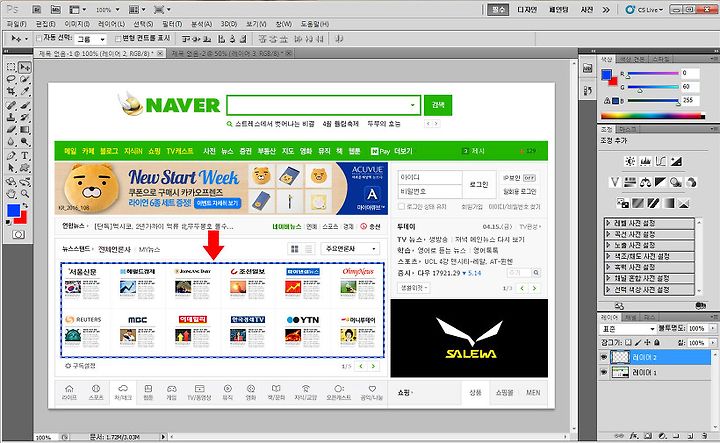
Task: Select the History Brush tool
Action: pos(25,118)
